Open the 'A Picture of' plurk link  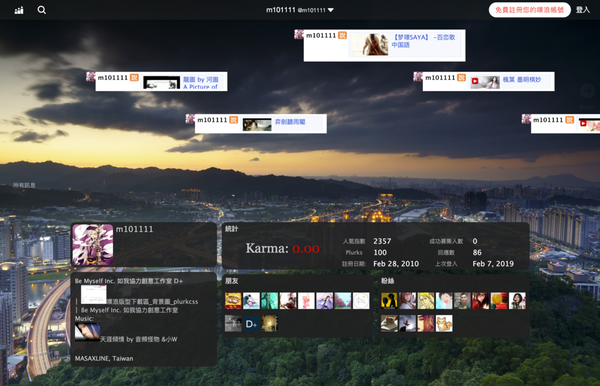(201, 83)
